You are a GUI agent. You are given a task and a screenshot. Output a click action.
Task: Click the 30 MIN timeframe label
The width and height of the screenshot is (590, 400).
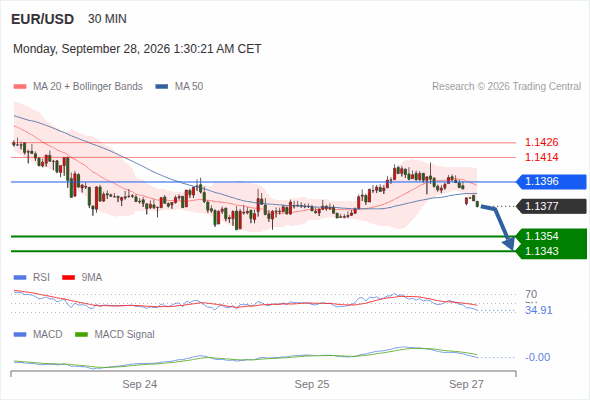click(x=107, y=19)
